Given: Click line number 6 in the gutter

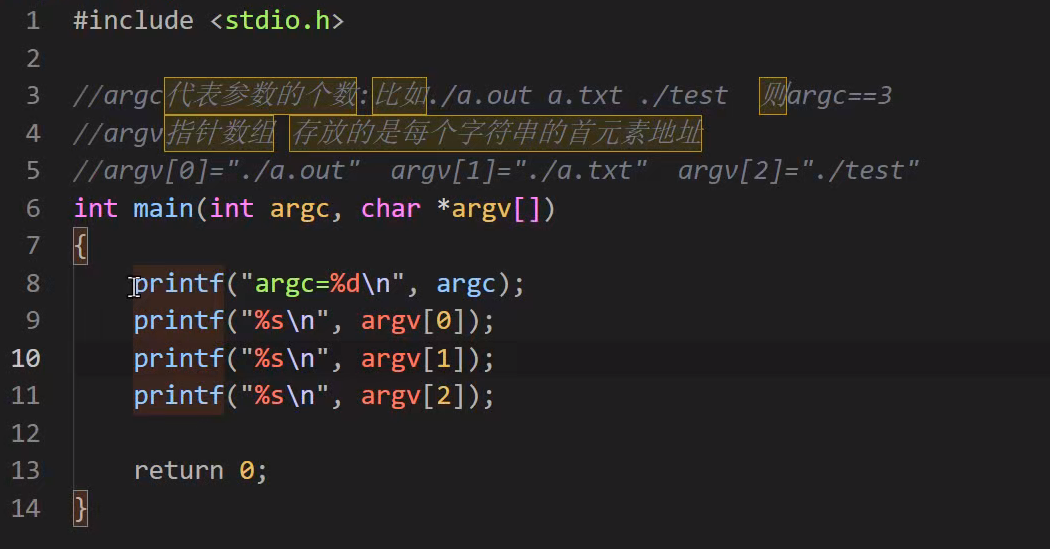Looking at the screenshot, I should coord(33,208).
